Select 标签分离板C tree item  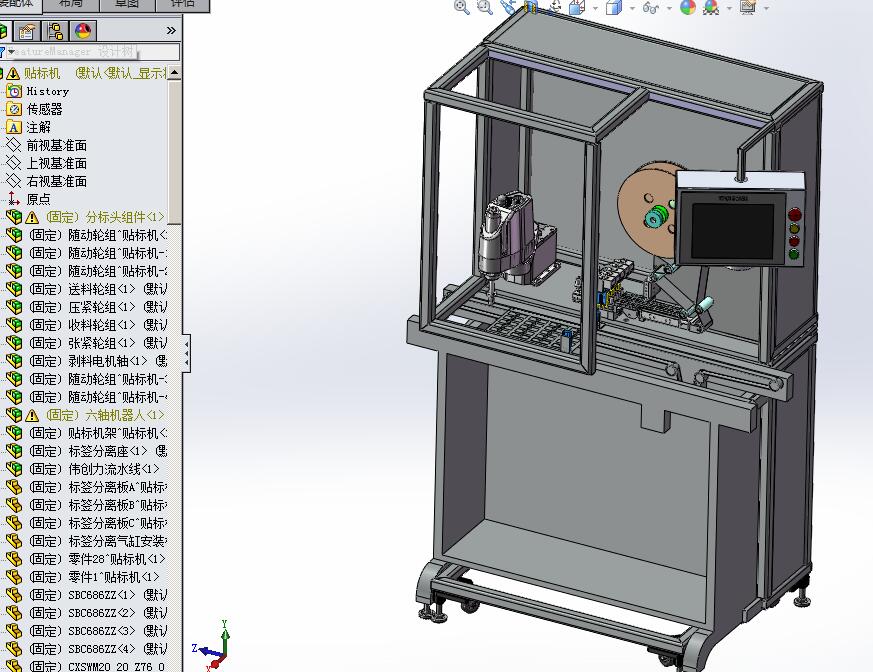coord(97,523)
